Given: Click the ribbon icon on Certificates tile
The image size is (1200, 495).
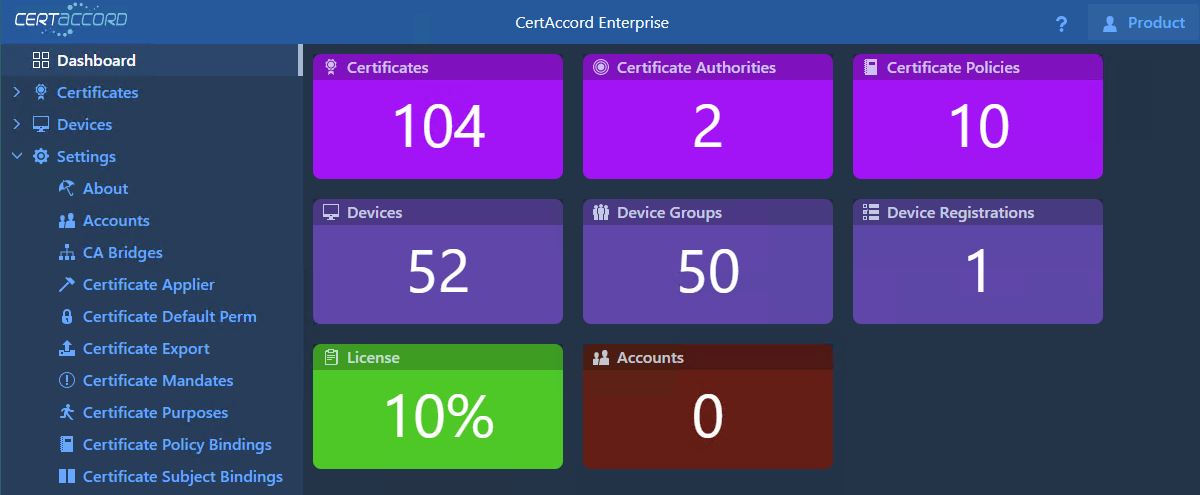Looking at the screenshot, I should tap(331, 67).
